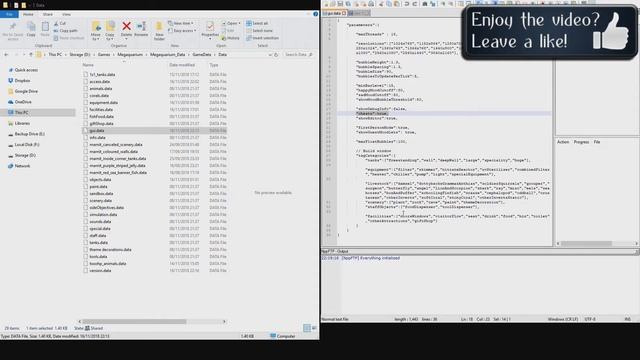Go up one folder level arrow
The image size is (640, 360).
point(31,54)
